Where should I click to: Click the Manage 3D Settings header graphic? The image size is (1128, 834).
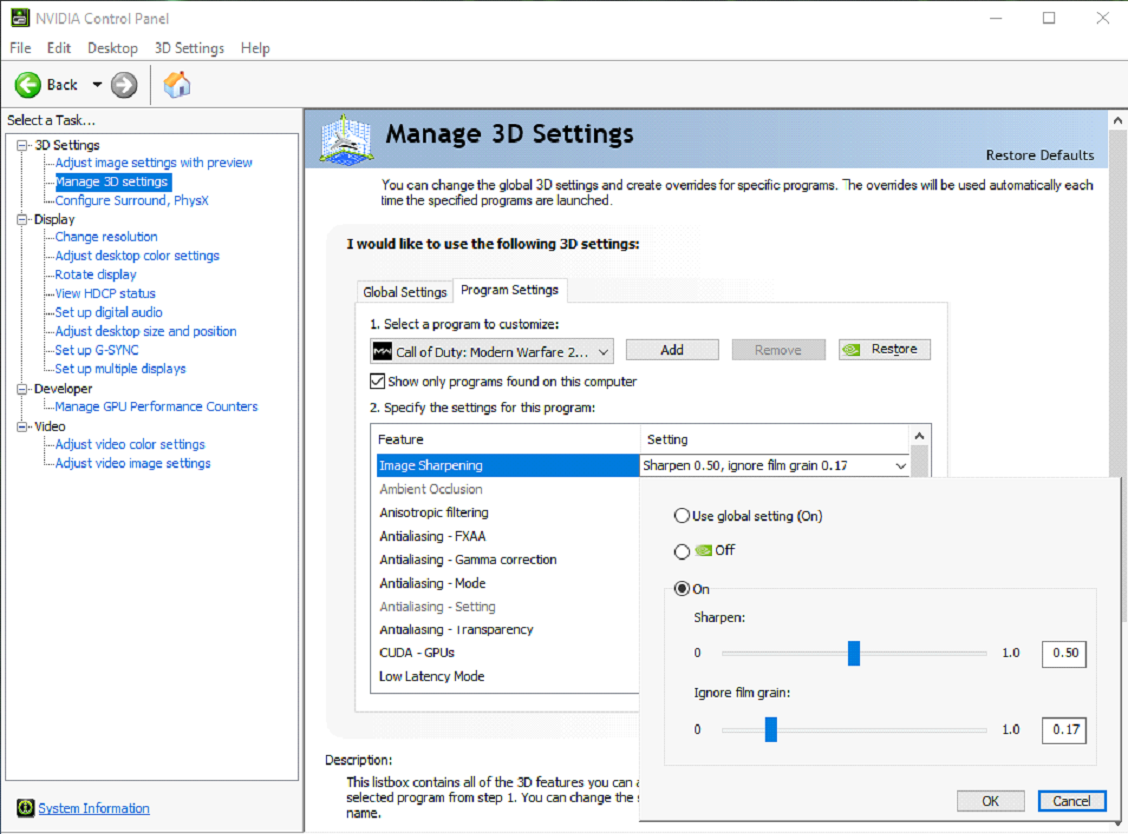[x=346, y=139]
